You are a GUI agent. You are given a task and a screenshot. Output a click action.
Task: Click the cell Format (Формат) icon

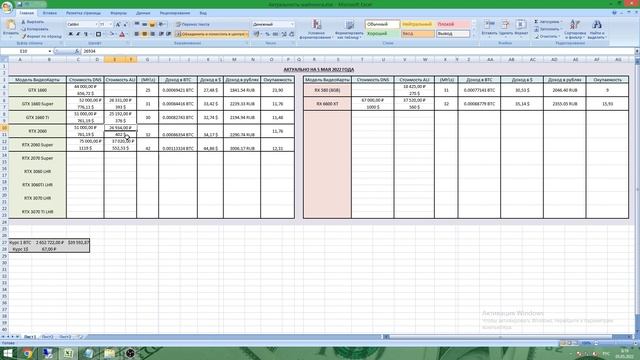[x=521, y=24]
